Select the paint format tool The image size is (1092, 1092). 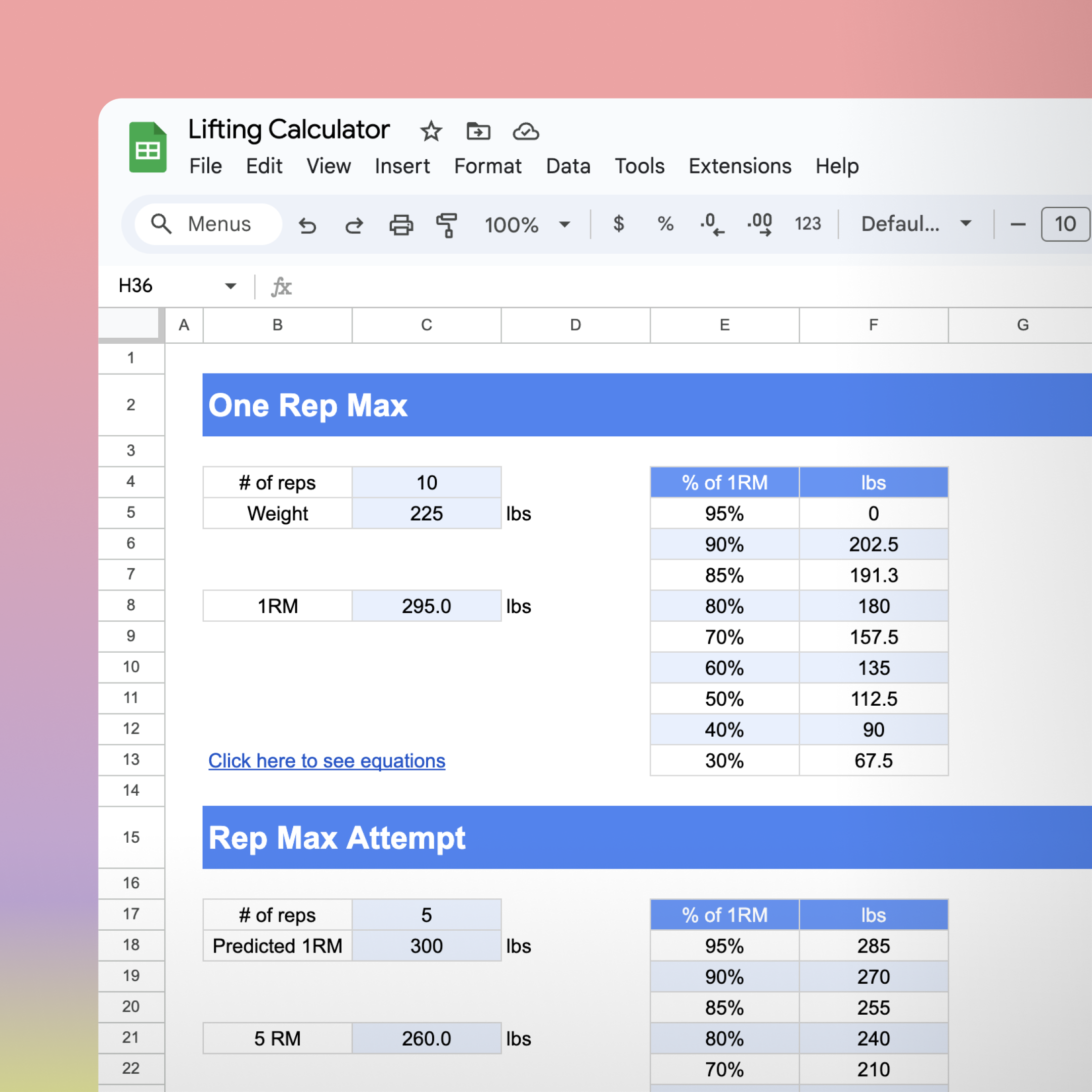pyautogui.click(x=446, y=225)
